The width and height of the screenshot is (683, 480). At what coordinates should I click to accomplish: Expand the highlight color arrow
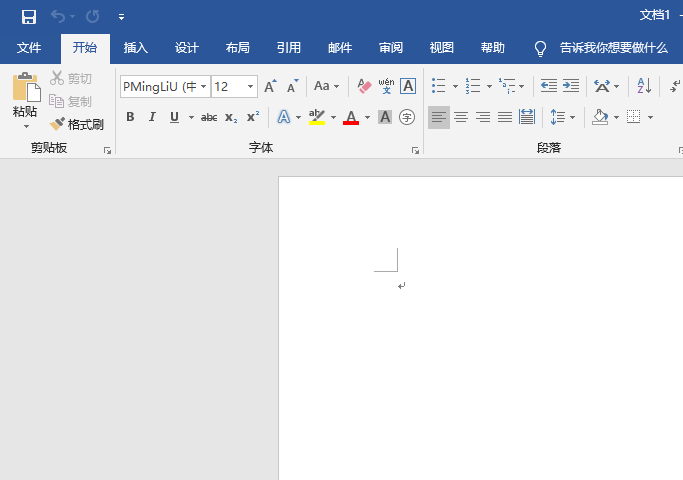coord(333,117)
